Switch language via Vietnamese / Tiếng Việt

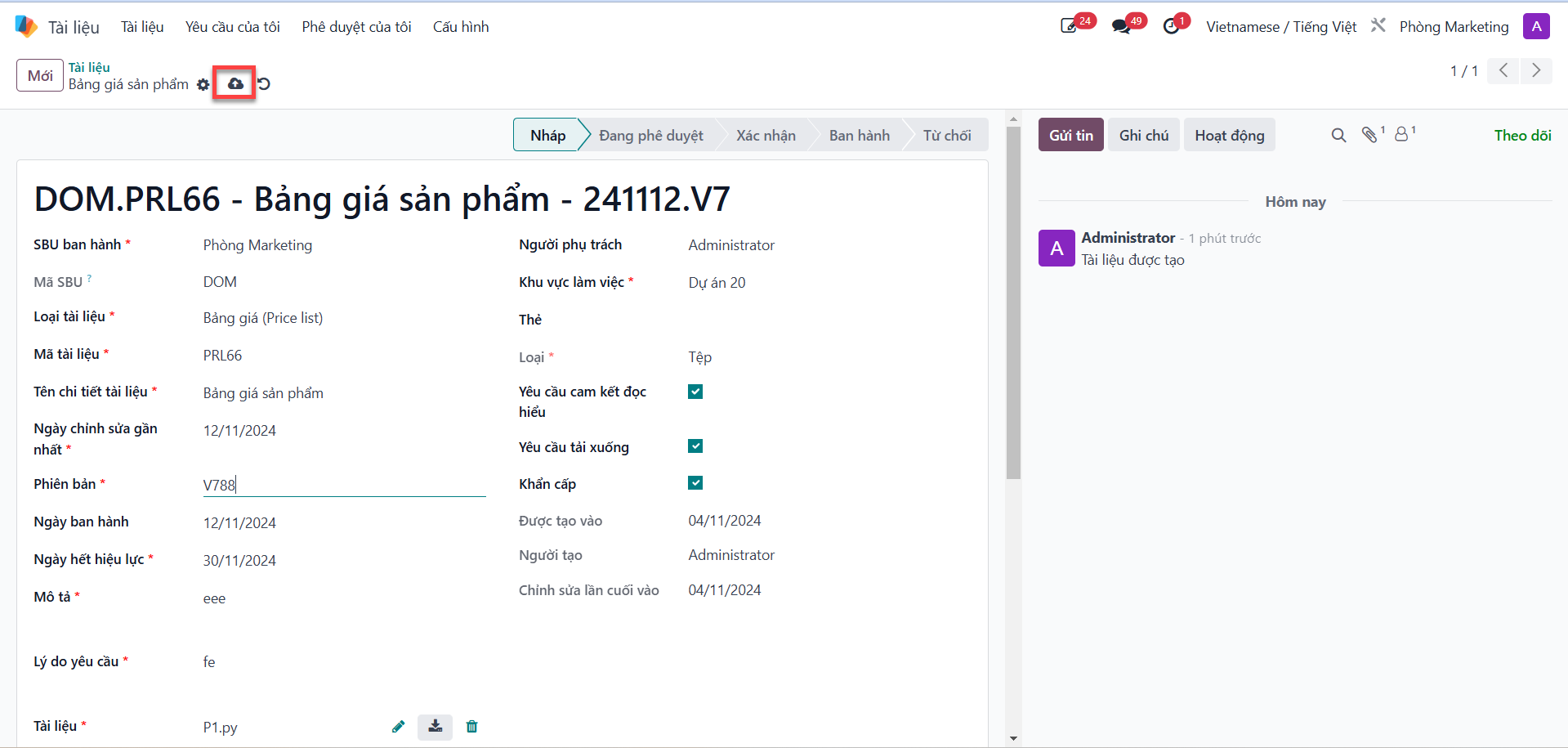(1281, 27)
